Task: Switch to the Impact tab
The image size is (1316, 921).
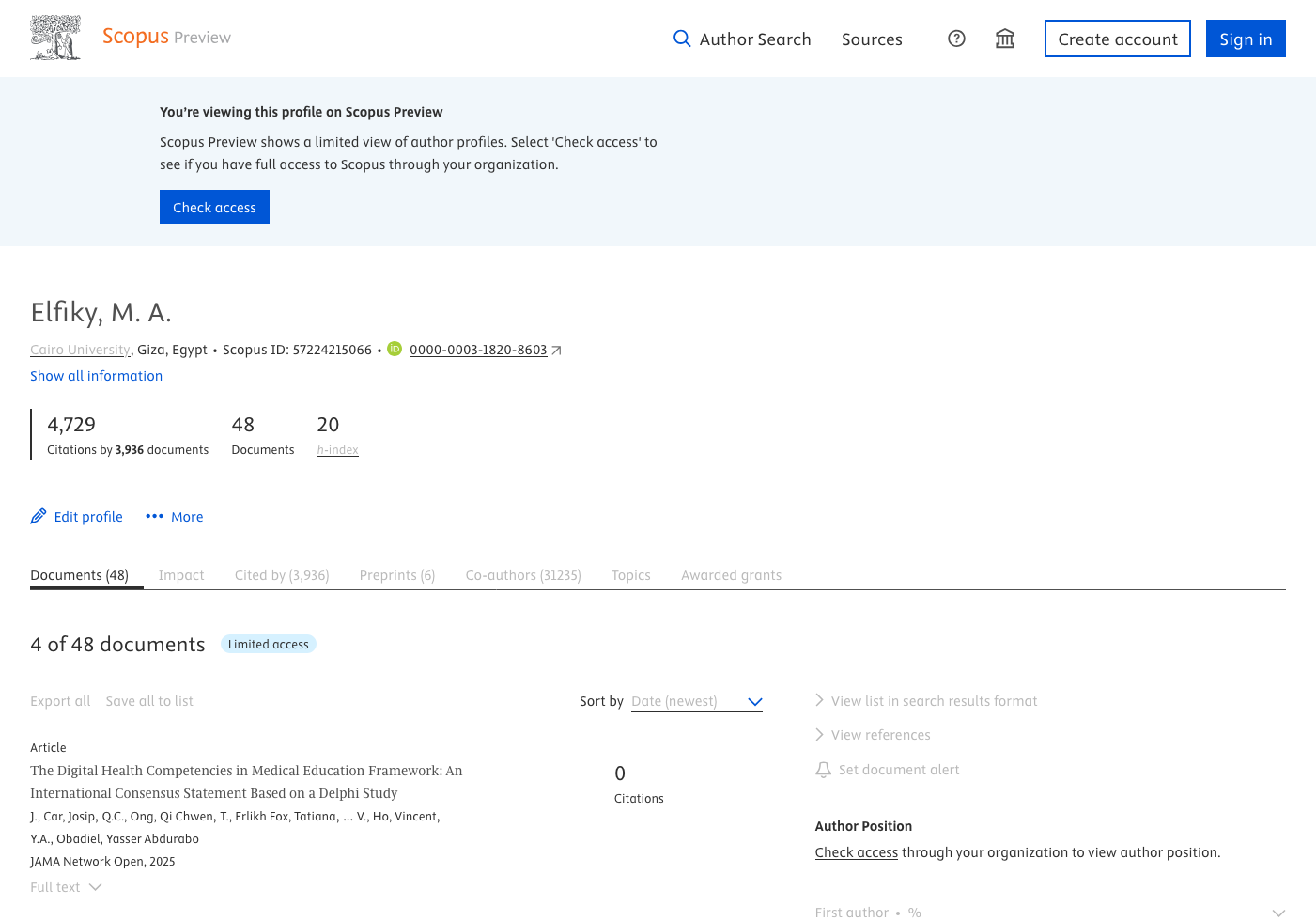Action: coord(181,575)
